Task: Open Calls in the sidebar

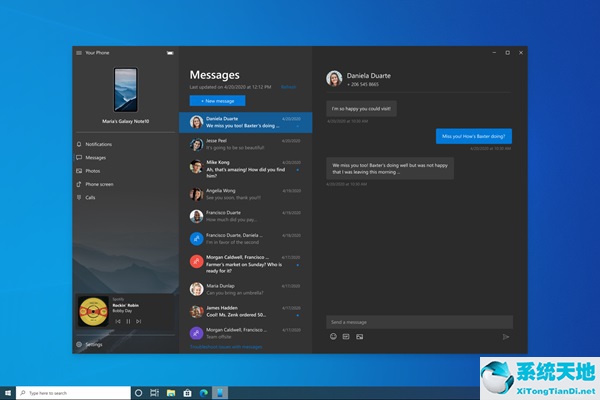Action: pyautogui.click(x=90, y=198)
